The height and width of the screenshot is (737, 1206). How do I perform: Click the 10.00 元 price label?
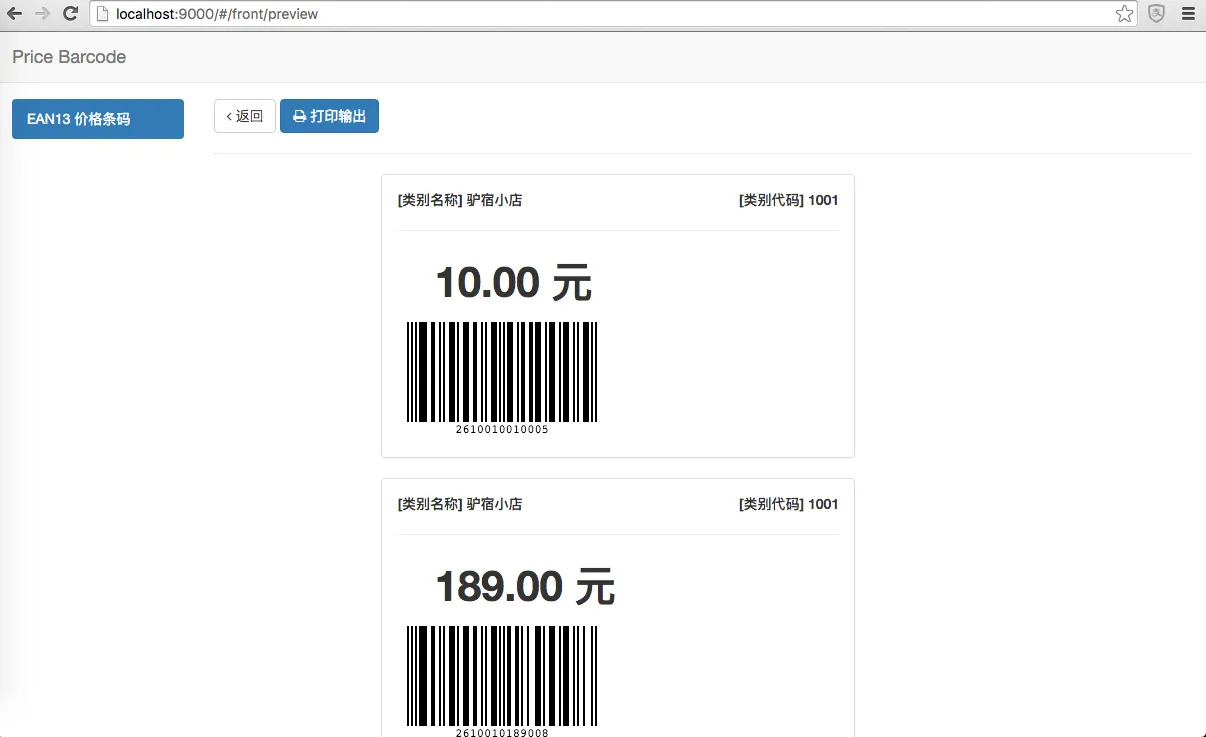point(513,282)
